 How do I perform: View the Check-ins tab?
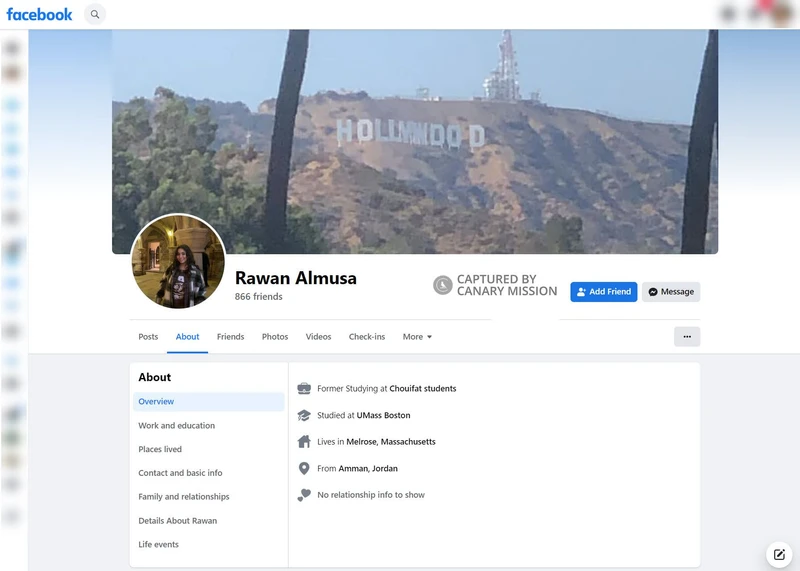tap(367, 337)
